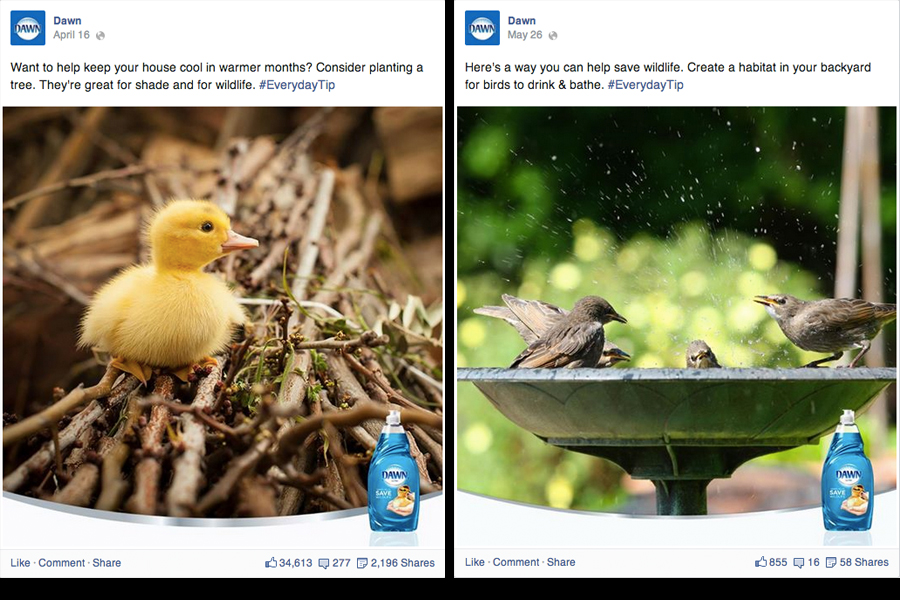
Task: Share the duckling post
Action: point(107,563)
